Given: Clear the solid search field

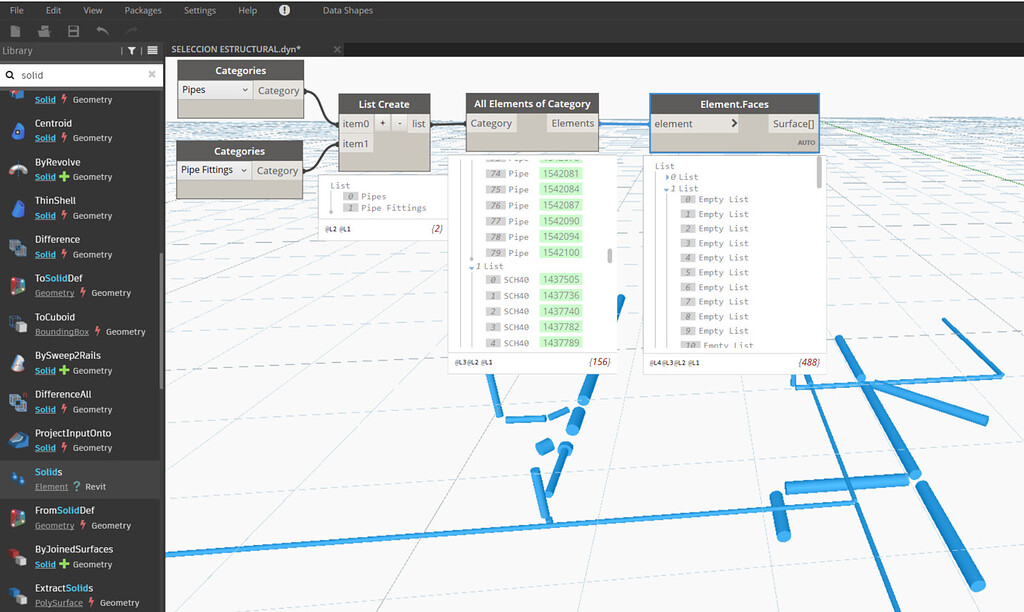Looking at the screenshot, I should coord(153,74).
